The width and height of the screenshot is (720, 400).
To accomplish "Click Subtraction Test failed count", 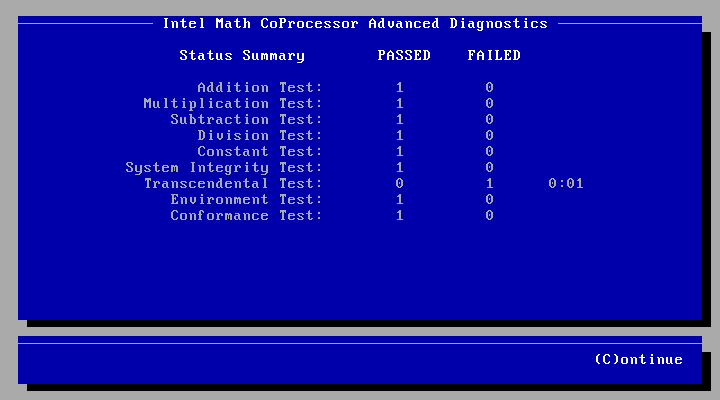I will [489, 119].
